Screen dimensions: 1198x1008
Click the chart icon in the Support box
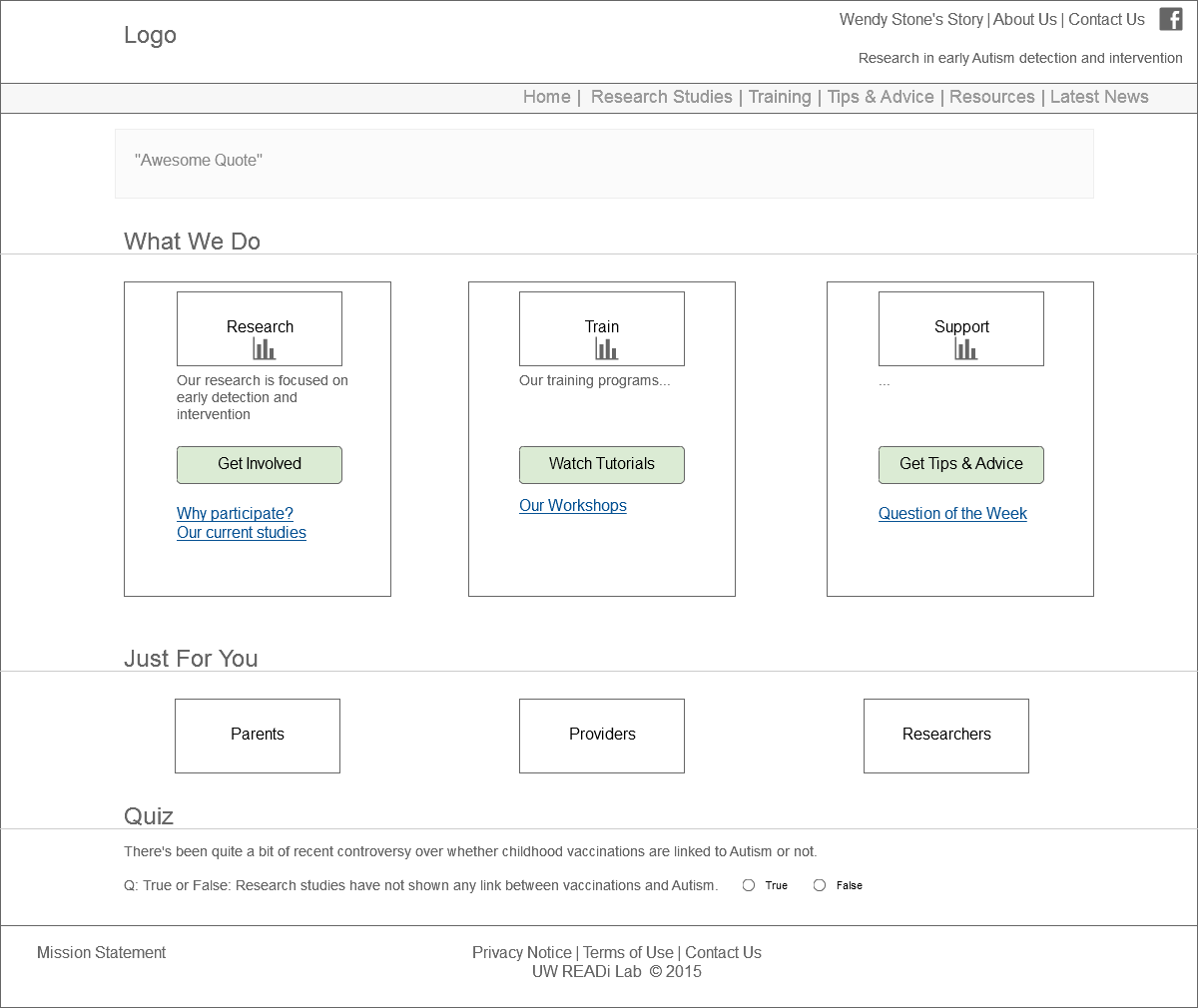(966, 348)
